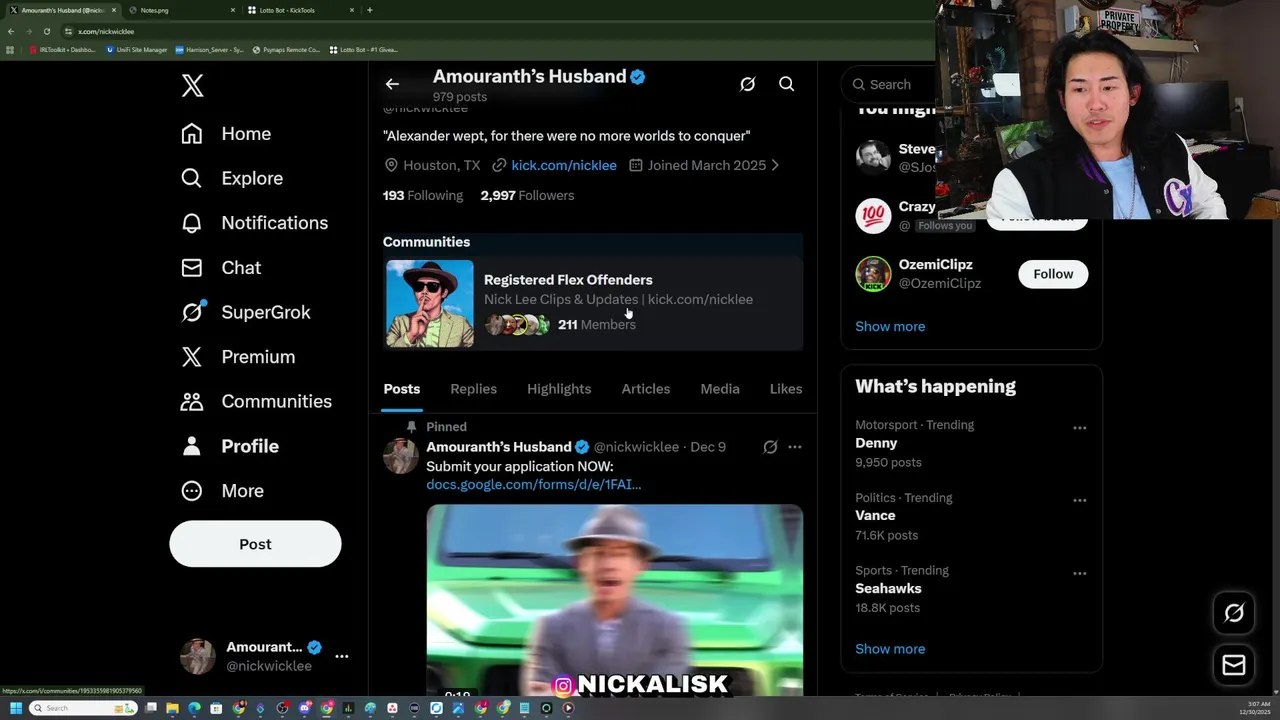1280x720 pixels.
Task: Open more options for Seahawks trend
Action: 1080,574
